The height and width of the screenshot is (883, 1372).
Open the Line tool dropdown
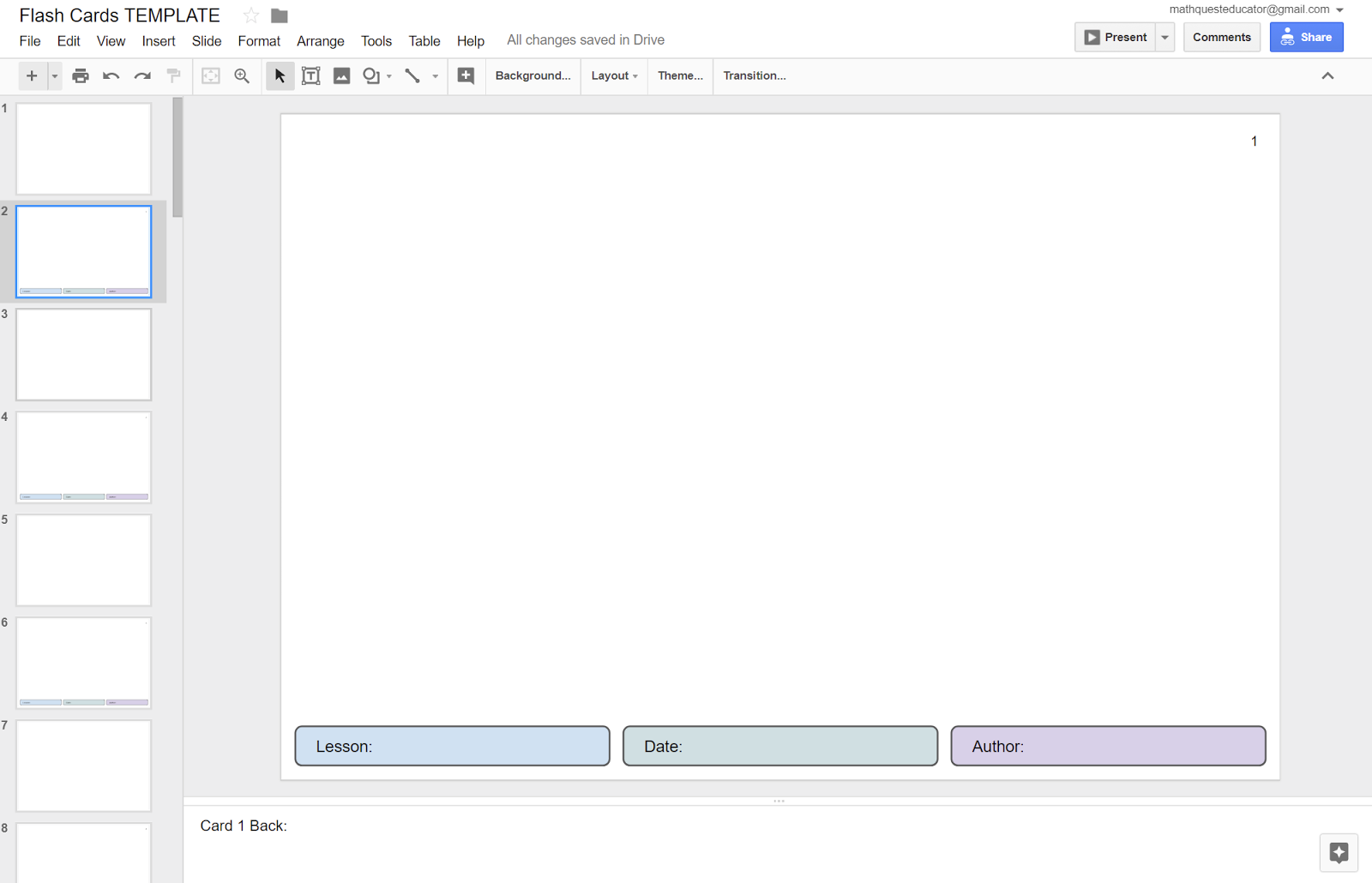pyautogui.click(x=435, y=75)
